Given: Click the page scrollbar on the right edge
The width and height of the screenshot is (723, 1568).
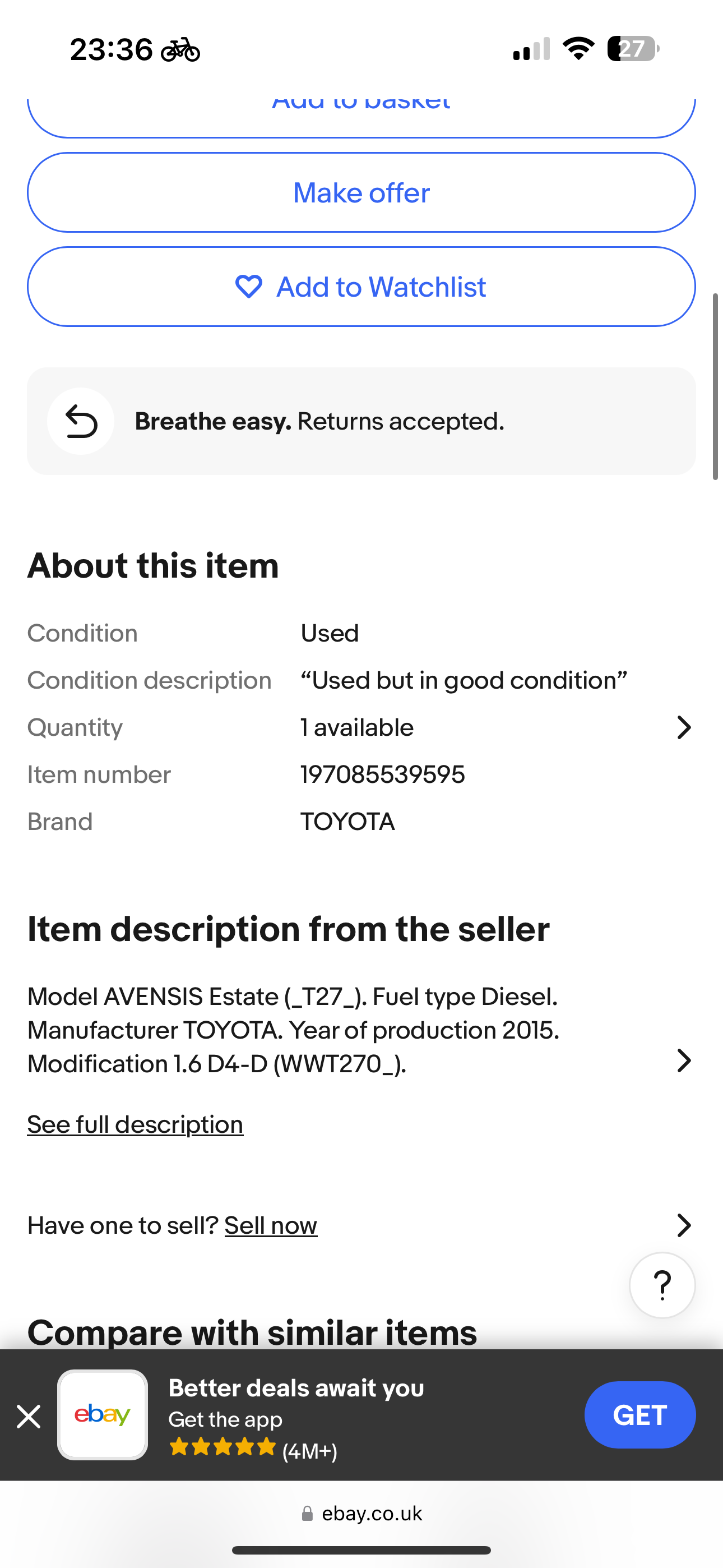Looking at the screenshot, I should click(x=716, y=386).
